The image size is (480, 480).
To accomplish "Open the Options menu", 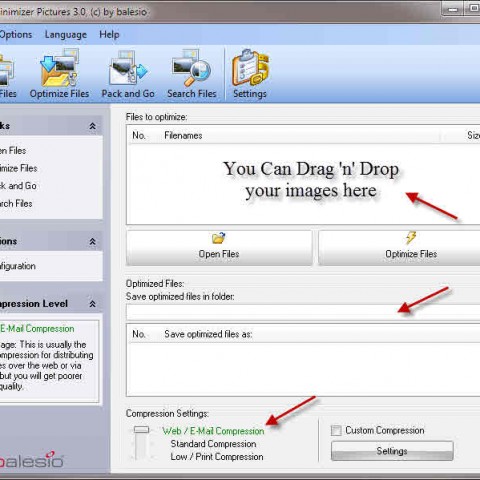I will 16,34.
